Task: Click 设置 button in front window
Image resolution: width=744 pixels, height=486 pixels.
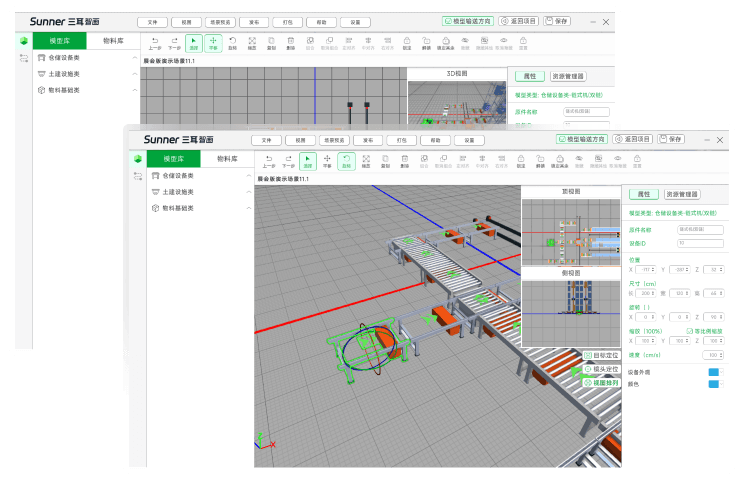Action: pos(469,140)
